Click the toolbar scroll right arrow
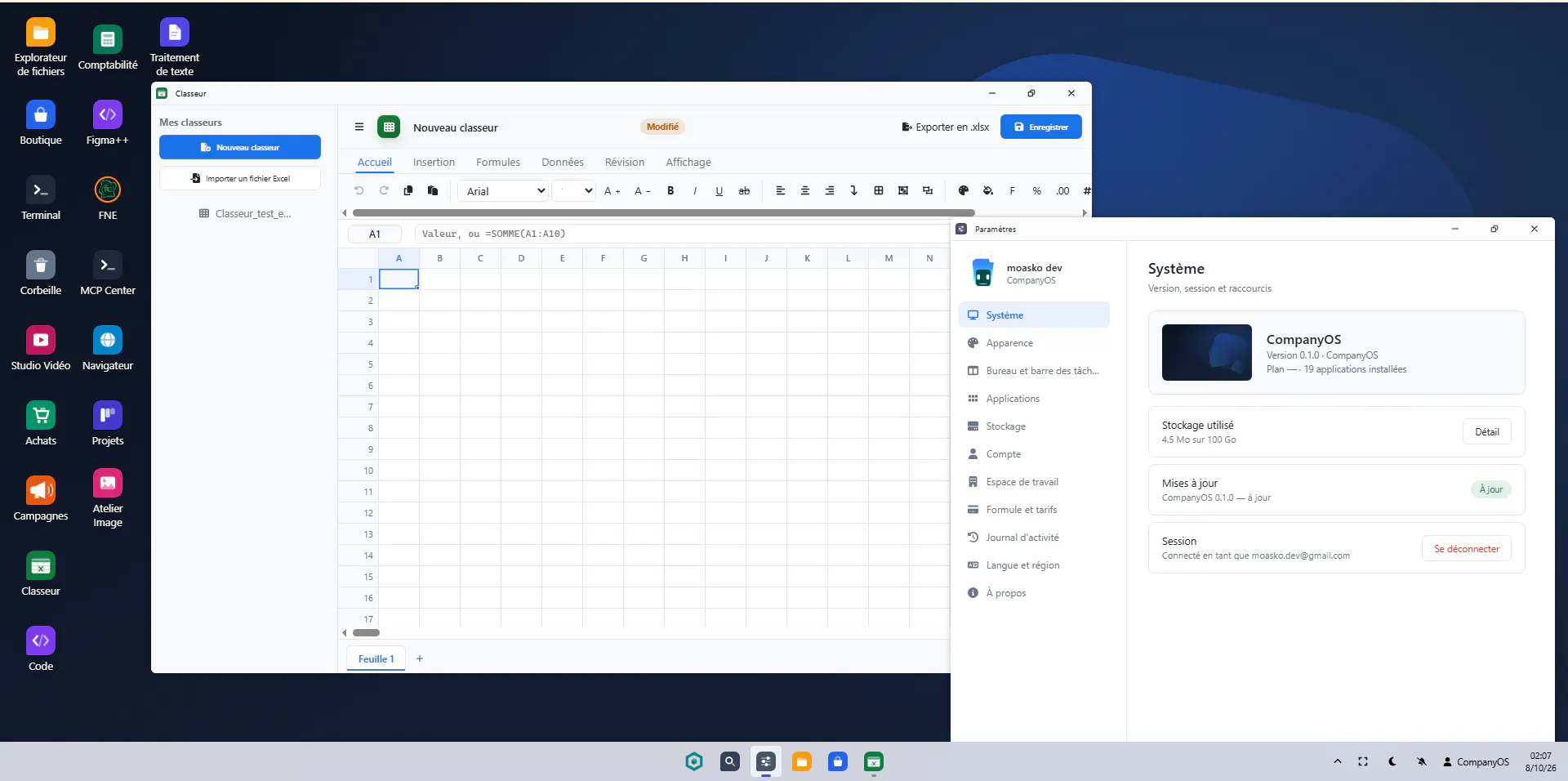The image size is (1568, 781). [x=1085, y=212]
